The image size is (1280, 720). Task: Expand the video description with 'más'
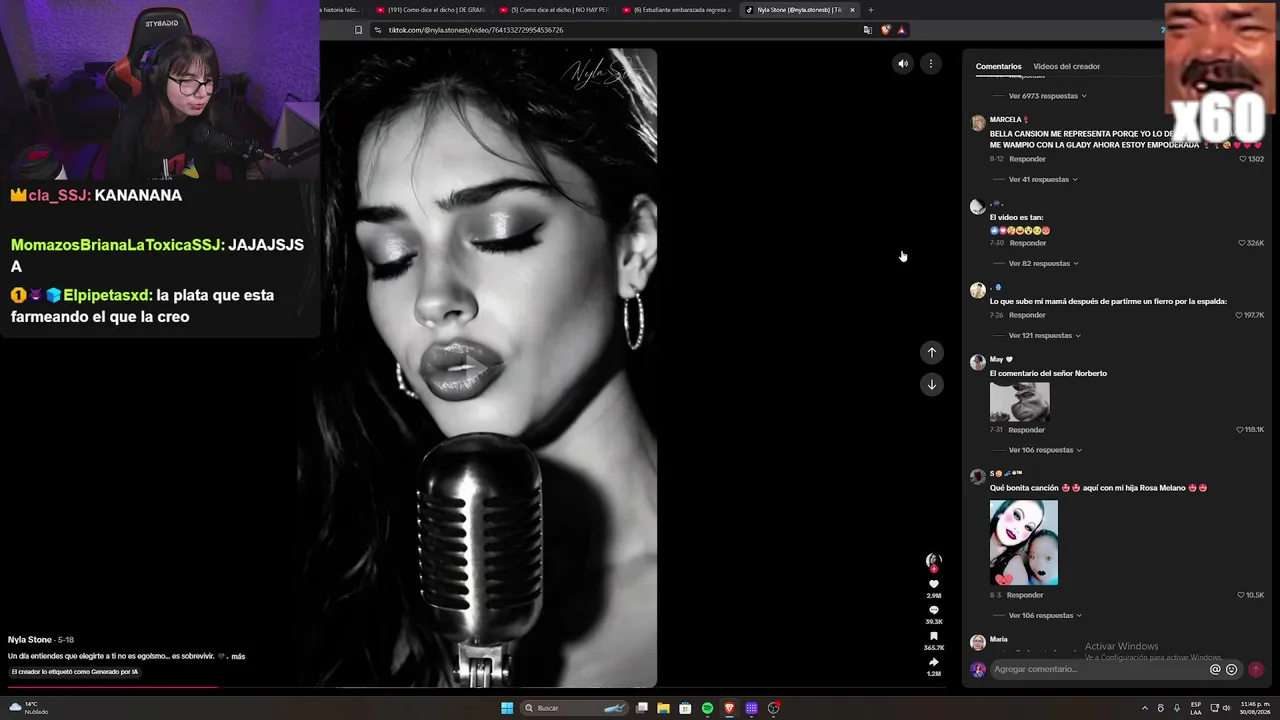click(238, 656)
